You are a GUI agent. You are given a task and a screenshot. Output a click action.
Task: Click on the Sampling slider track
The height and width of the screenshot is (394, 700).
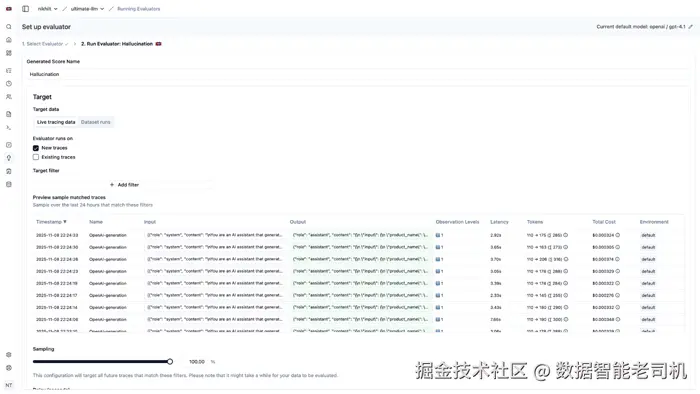pyautogui.click(x=101, y=361)
